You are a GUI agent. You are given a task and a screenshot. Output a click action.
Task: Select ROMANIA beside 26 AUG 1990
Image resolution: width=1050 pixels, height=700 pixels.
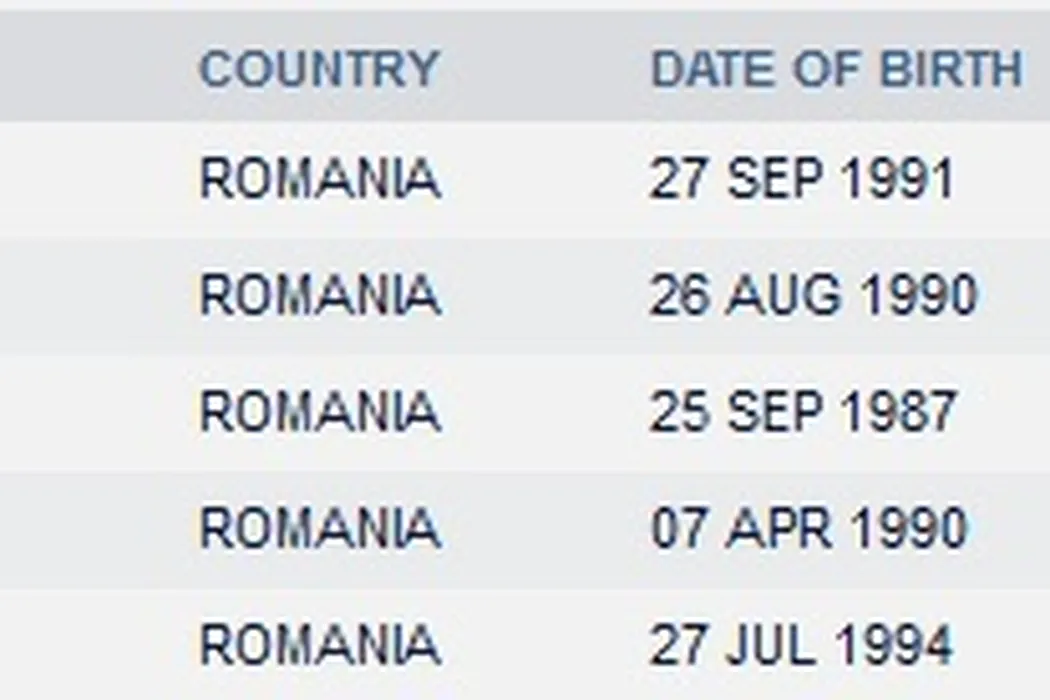tap(320, 296)
